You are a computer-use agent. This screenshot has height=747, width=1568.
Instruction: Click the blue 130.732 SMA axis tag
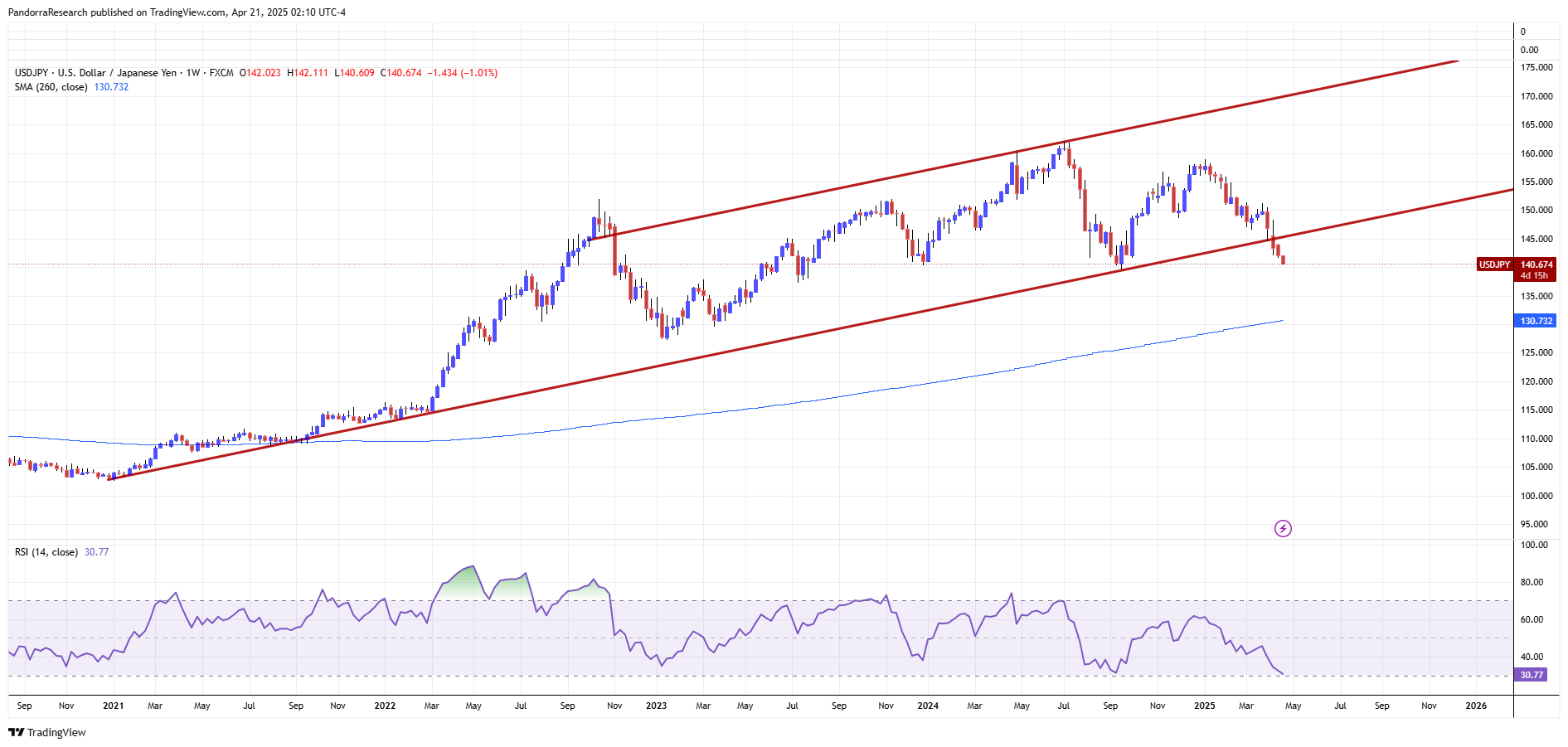(x=1536, y=321)
